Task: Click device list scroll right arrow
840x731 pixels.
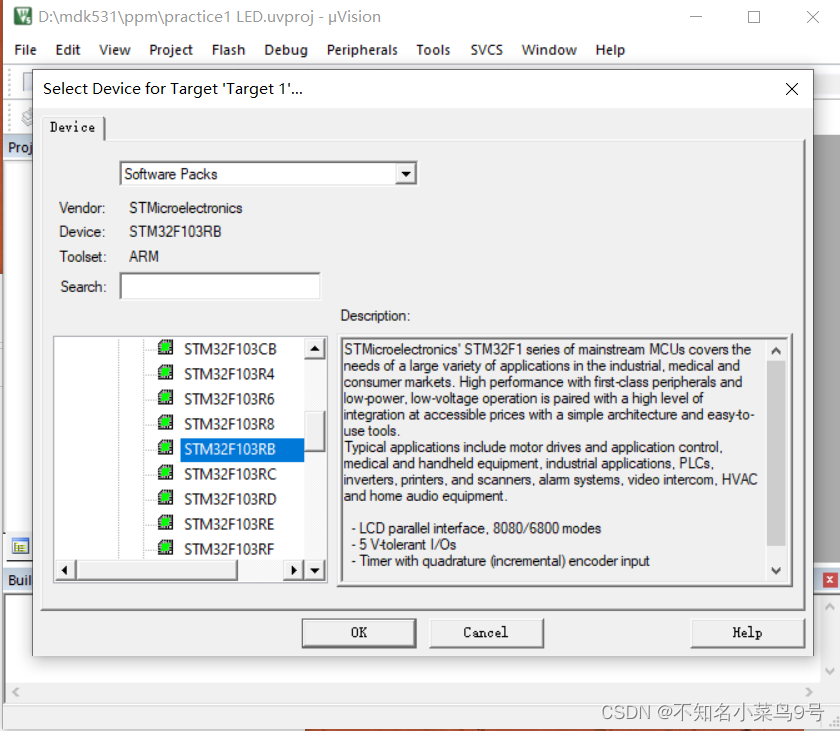Action: (x=293, y=570)
